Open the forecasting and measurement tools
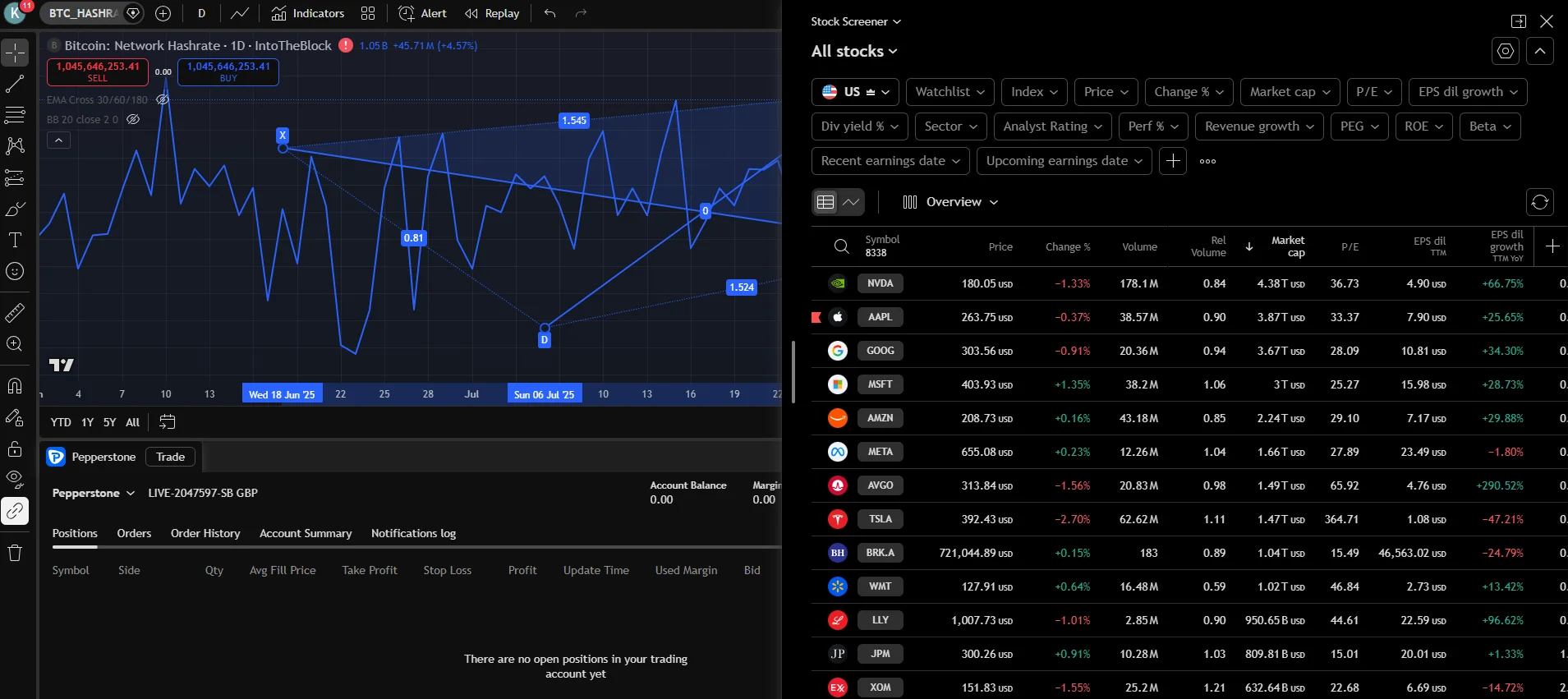Screen dimensions: 1568x699 [15, 177]
